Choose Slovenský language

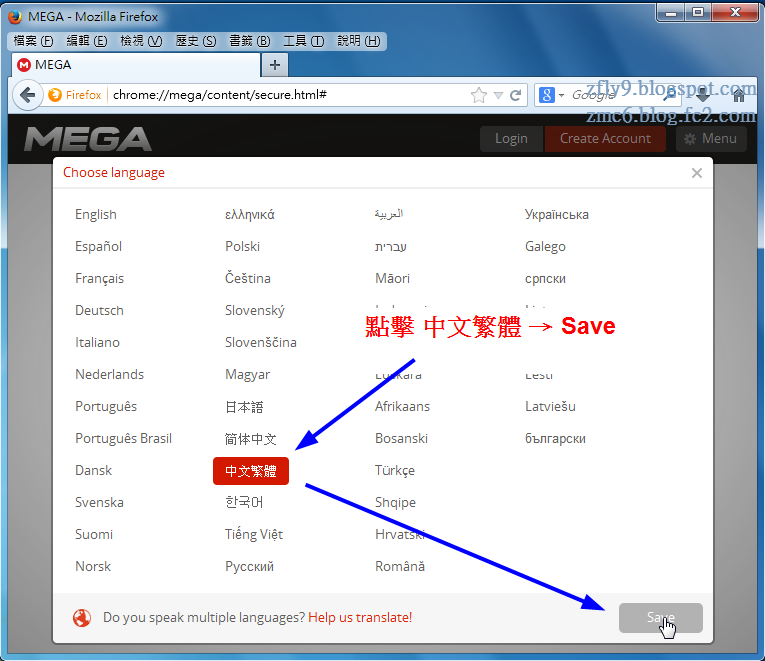(255, 310)
